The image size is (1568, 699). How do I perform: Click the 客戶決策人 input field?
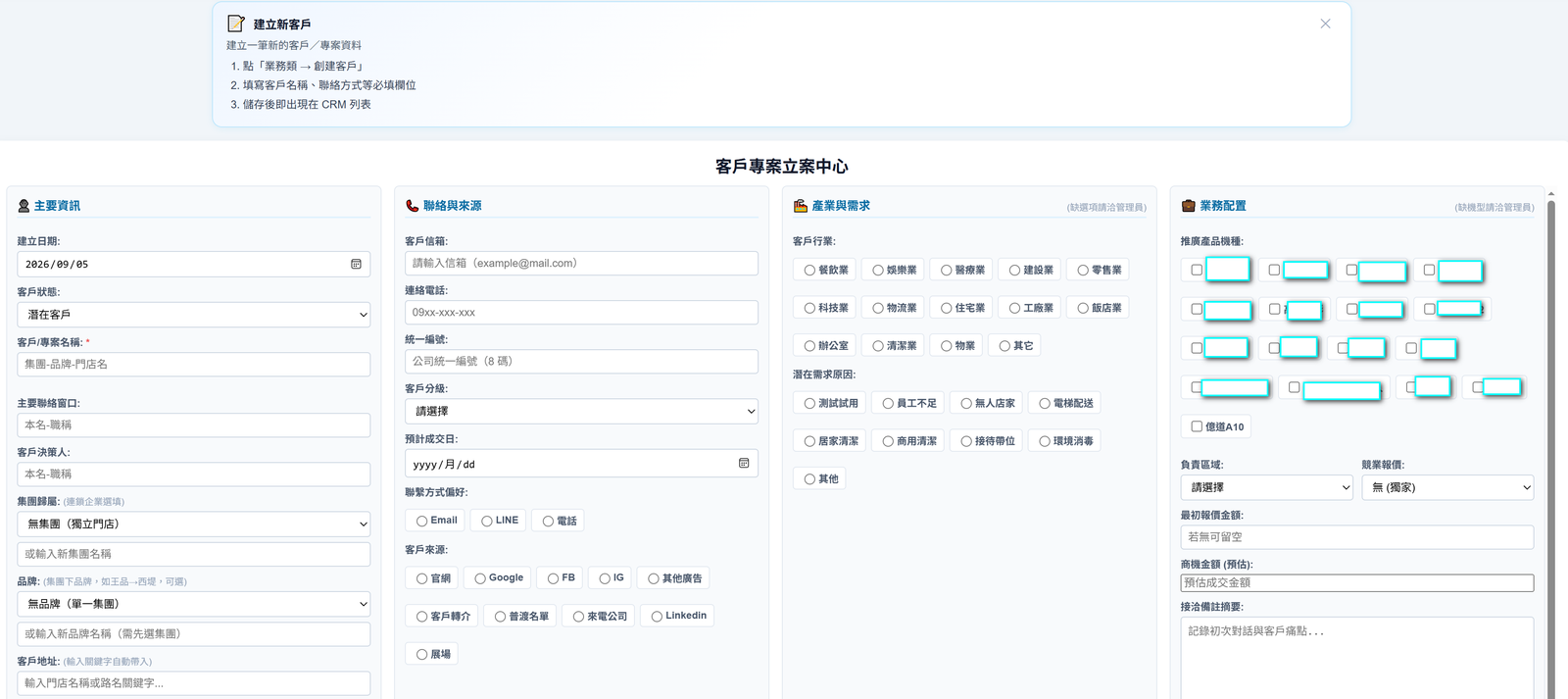pyautogui.click(x=194, y=474)
